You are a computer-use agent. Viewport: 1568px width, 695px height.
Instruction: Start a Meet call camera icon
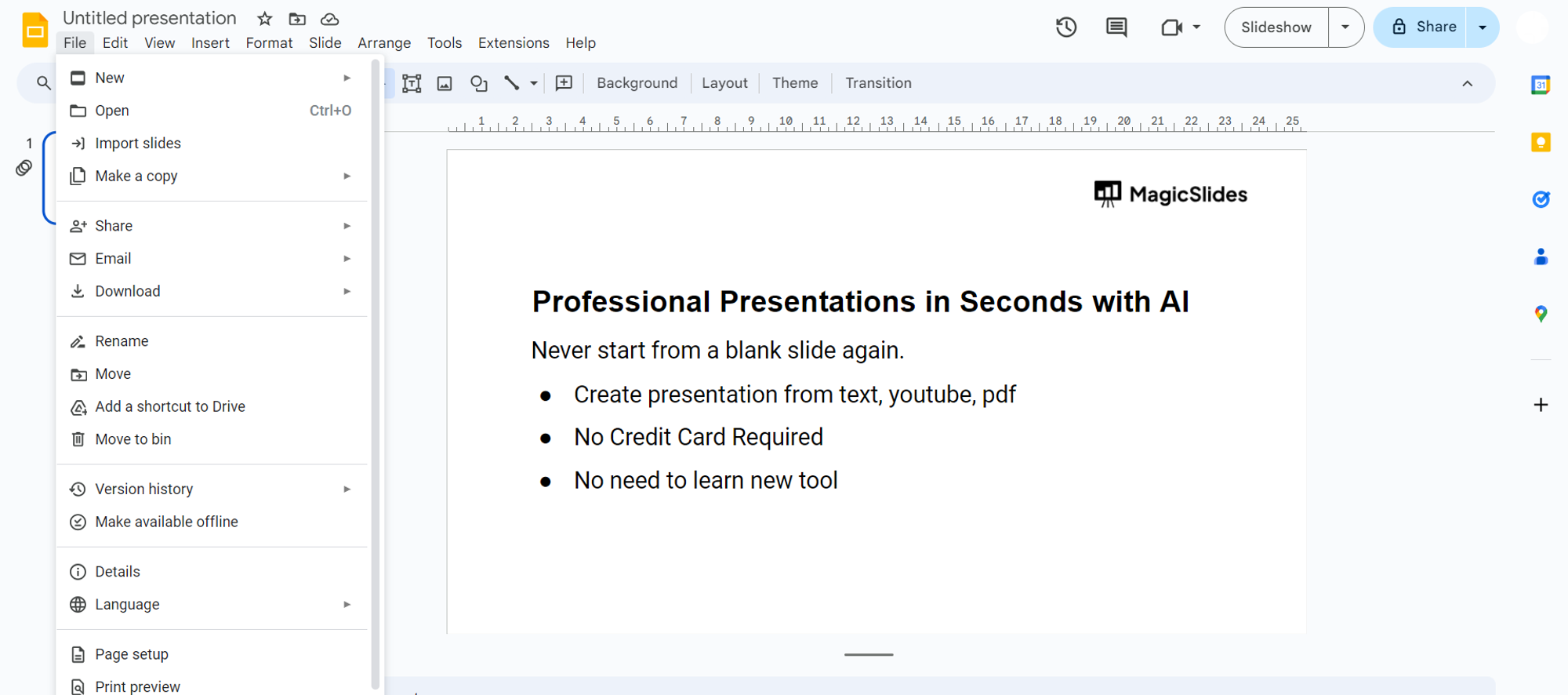1171,27
